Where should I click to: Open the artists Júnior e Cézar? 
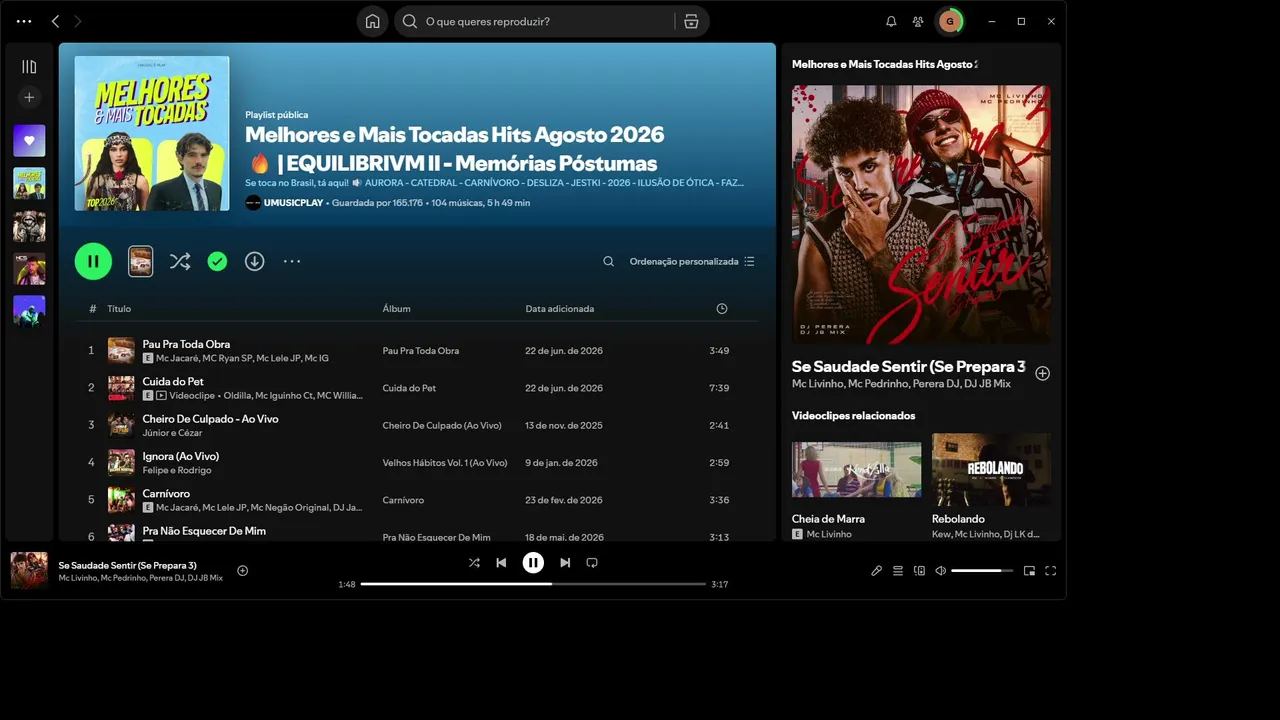tap(172, 433)
